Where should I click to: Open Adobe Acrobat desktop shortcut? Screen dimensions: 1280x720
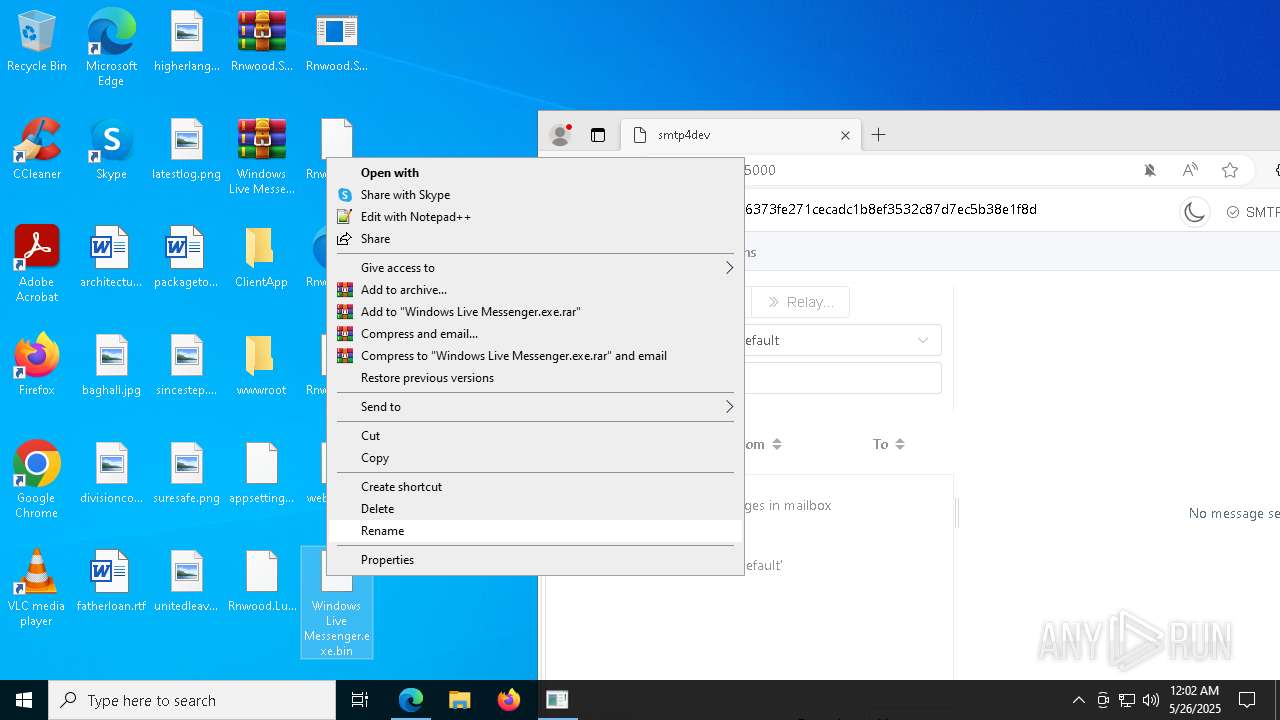(37, 265)
